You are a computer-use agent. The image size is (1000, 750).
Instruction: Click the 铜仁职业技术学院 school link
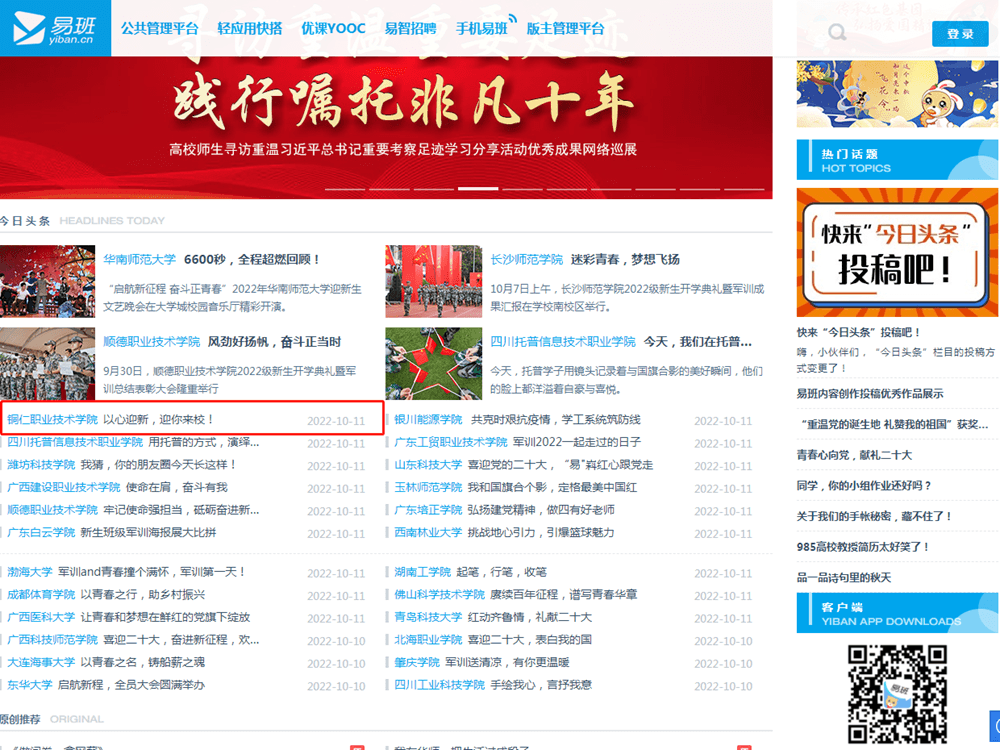pyautogui.click(x=52, y=420)
